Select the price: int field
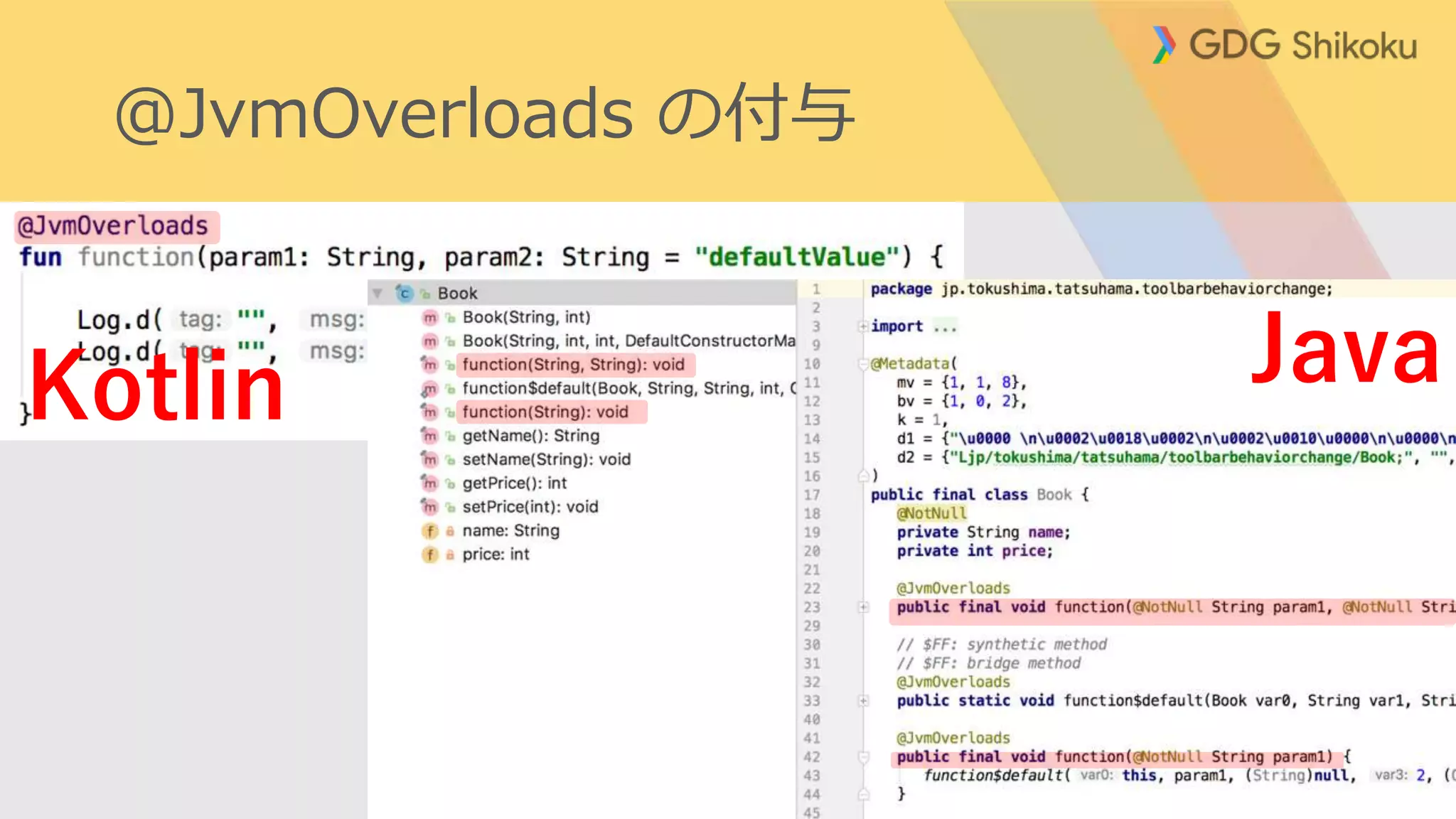This screenshot has width=1456, height=819. 496,555
